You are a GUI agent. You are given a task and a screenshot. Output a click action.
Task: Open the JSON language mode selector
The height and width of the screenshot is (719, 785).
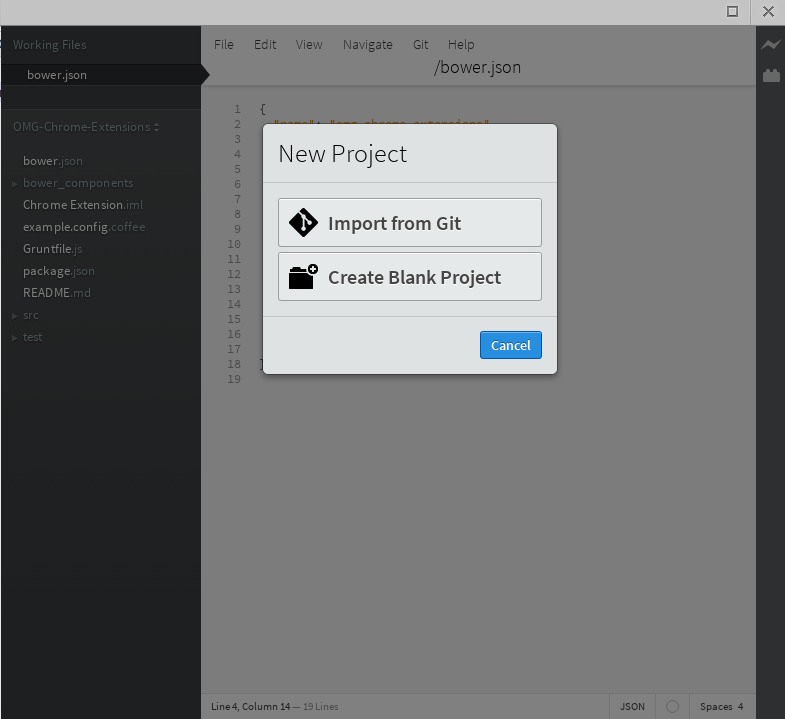[632, 706]
